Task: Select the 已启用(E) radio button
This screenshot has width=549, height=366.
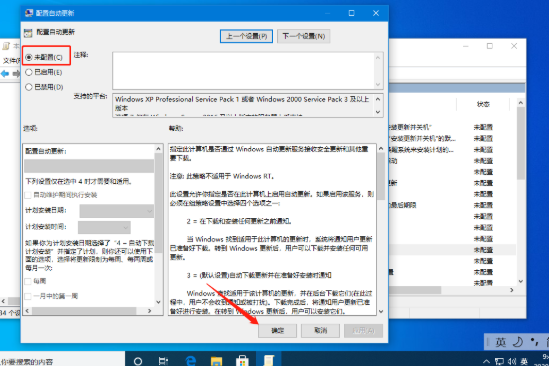Action: tap(29, 72)
